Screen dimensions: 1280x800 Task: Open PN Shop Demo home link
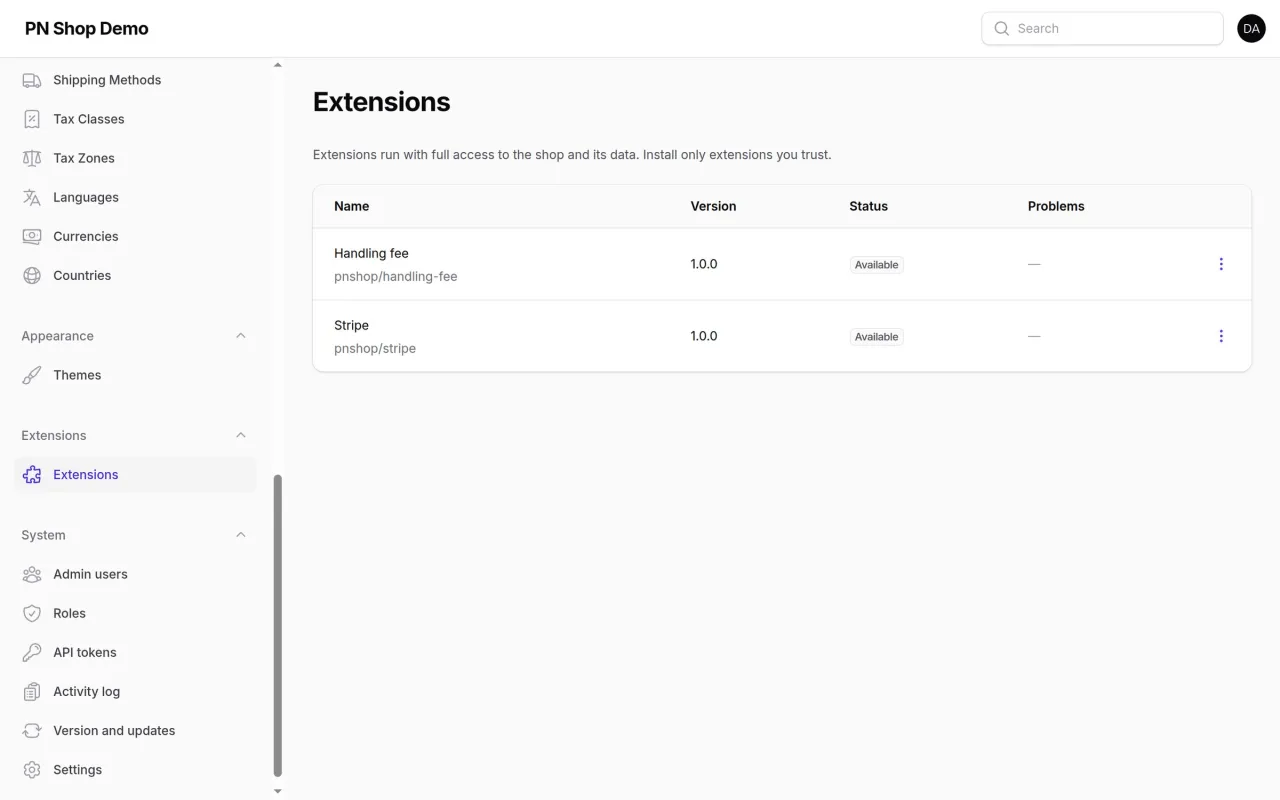pyautogui.click(x=87, y=29)
